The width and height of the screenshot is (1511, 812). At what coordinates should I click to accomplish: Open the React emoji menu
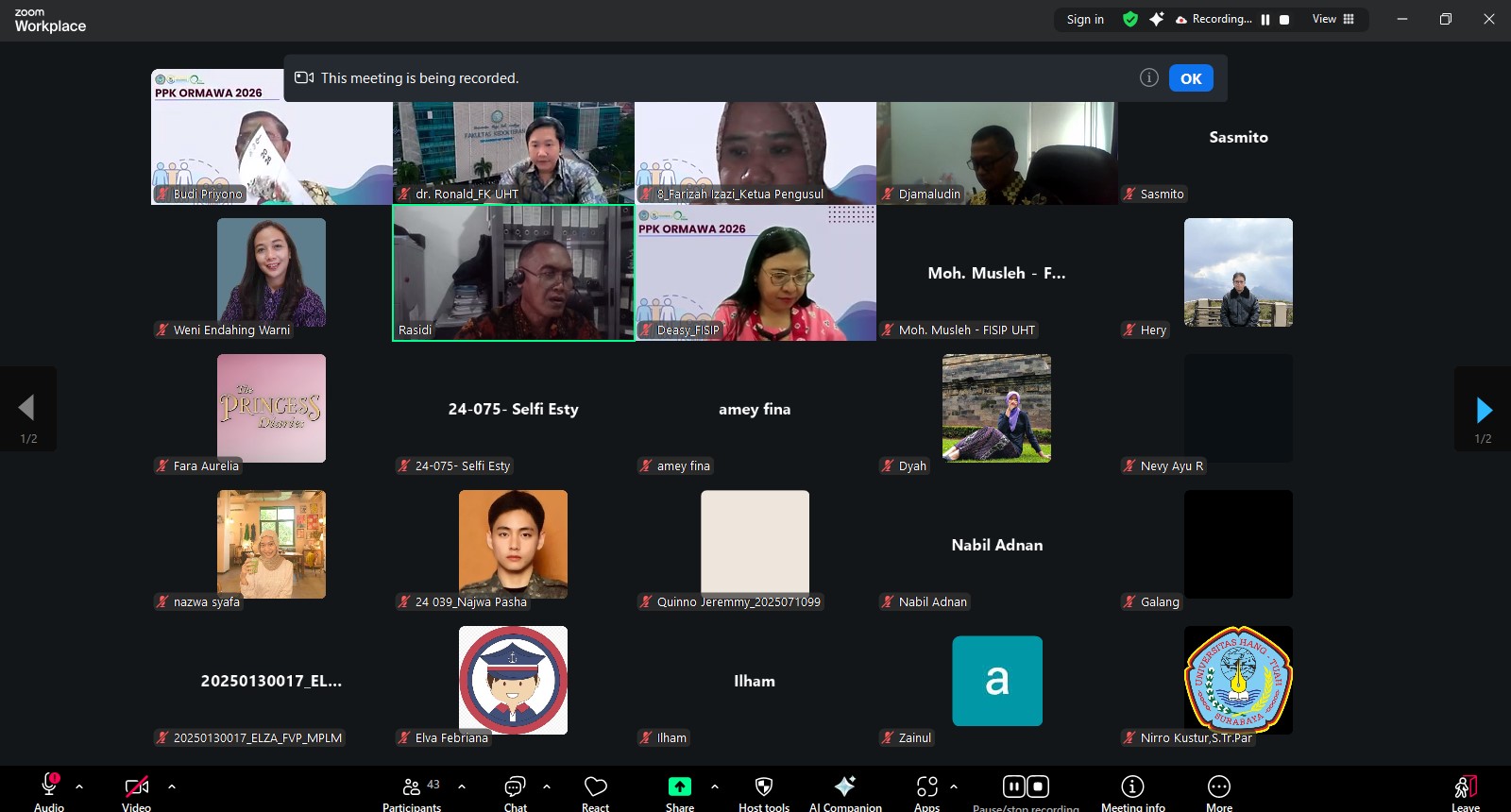click(595, 787)
